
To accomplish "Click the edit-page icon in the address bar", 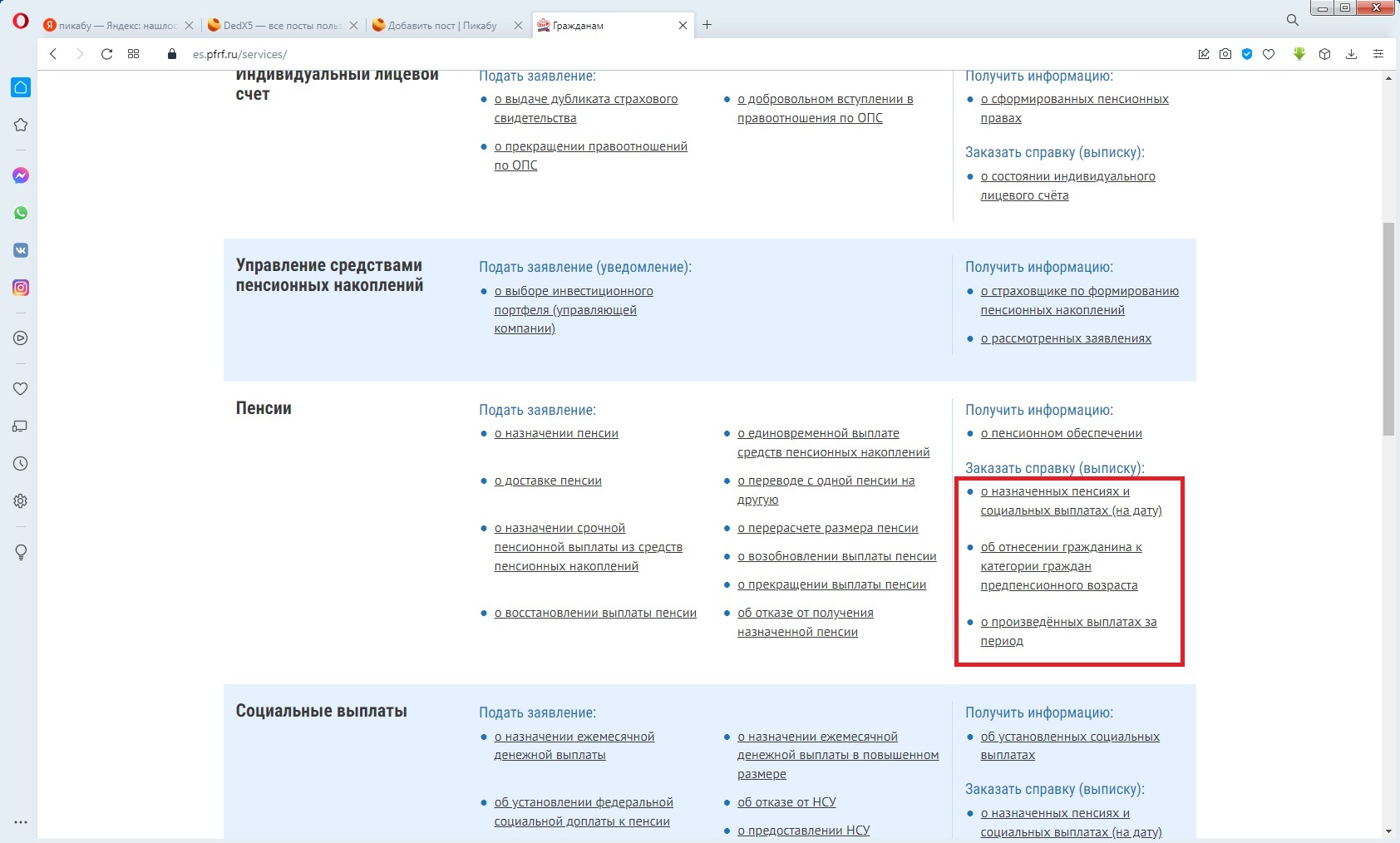I will [1203, 54].
